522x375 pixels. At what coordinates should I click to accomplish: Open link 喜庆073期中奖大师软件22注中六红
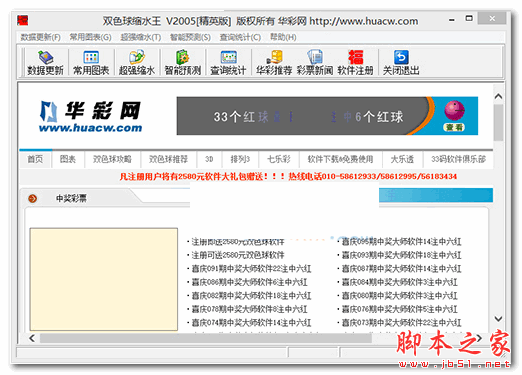(401, 323)
